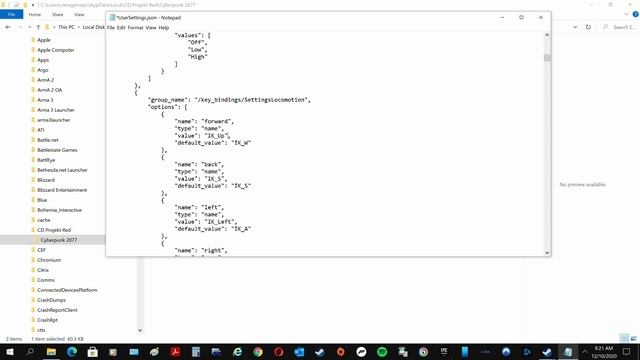
Task: Open Origin launcher taskbar icon
Action: [x=340, y=352]
